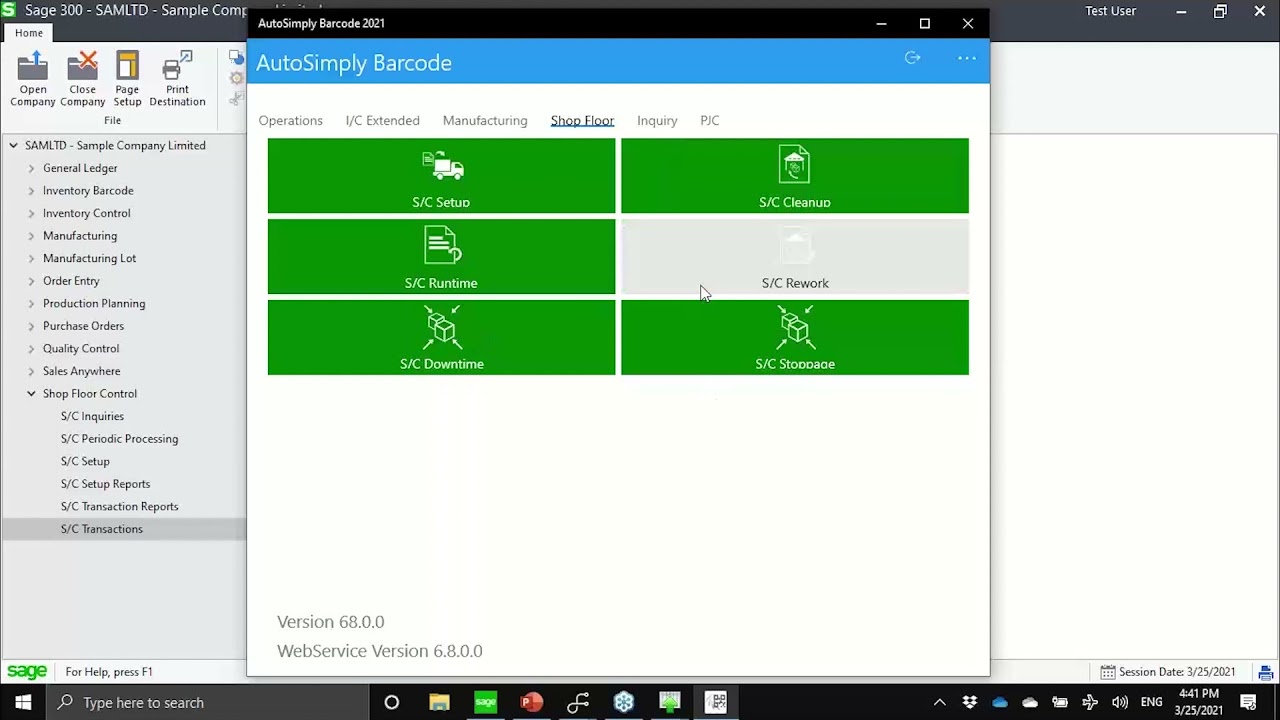The image size is (1280, 720).
Task: Collapse the Shop Floor Control node
Action: 31,394
